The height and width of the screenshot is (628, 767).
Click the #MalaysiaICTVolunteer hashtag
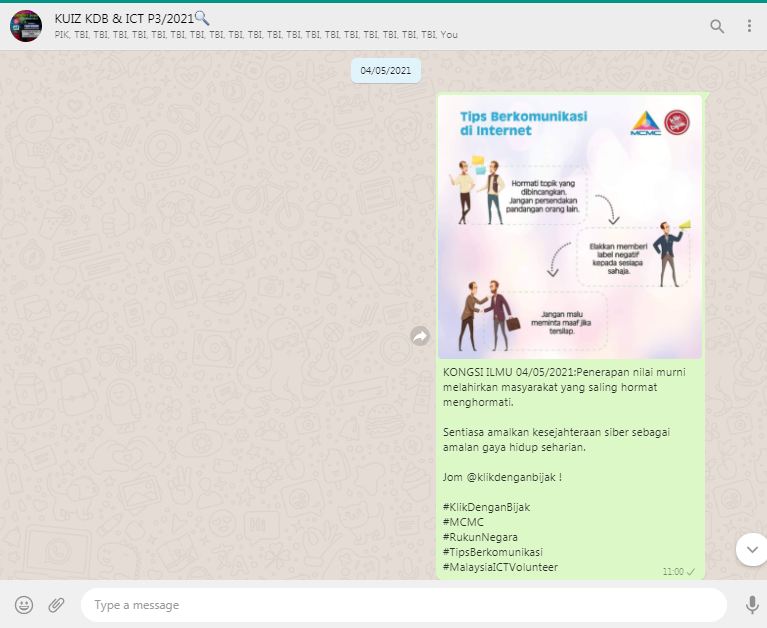coord(500,567)
